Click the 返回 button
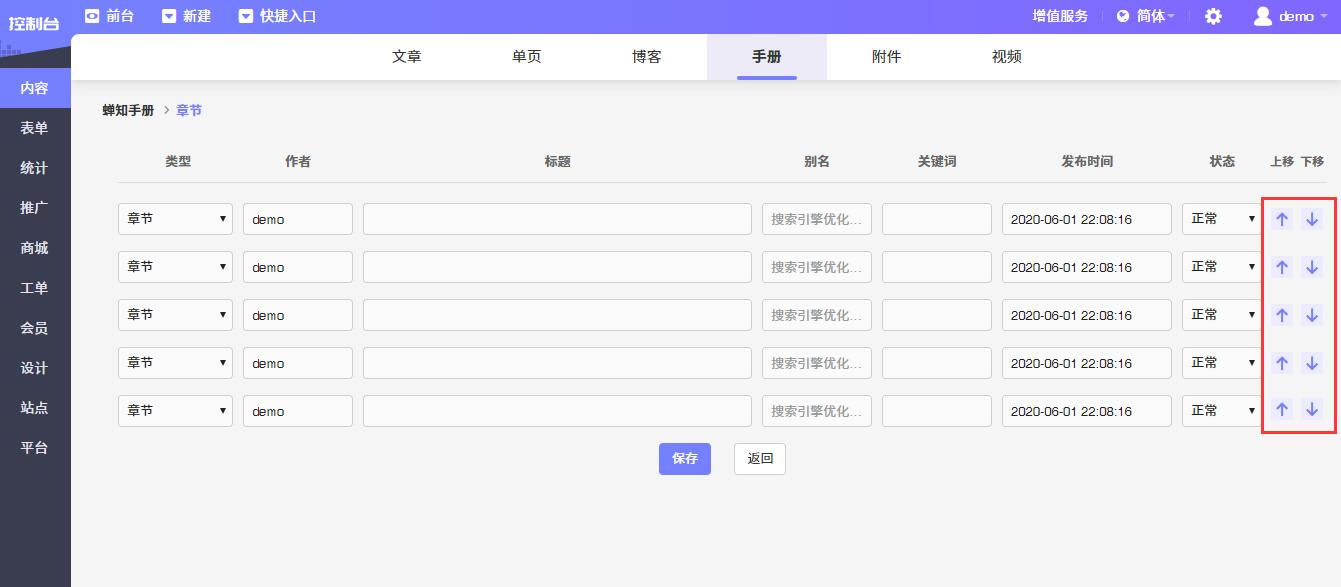 pyautogui.click(x=760, y=459)
